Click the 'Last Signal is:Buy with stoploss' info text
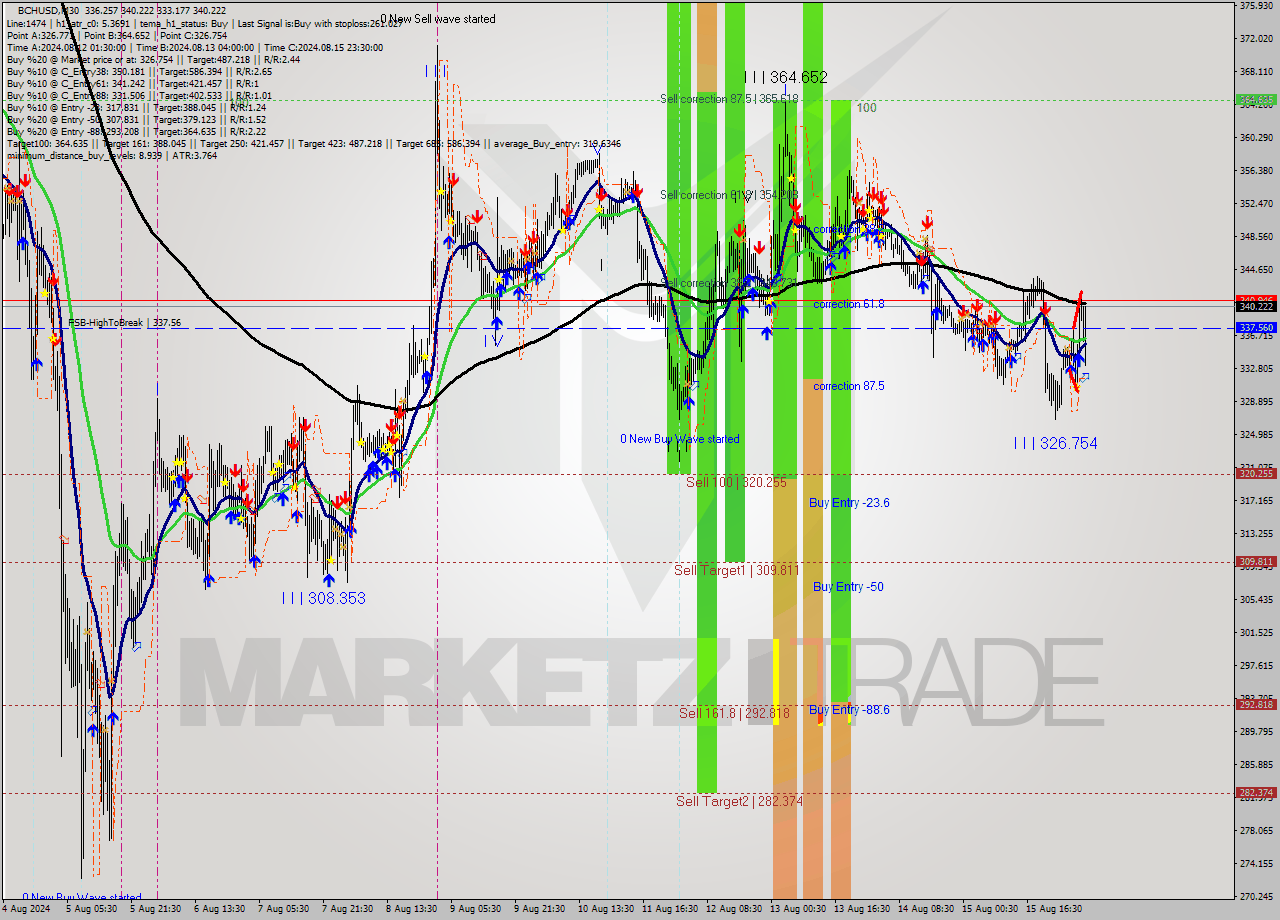The height and width of the screenshot is (920, 1280). click(x=320, y=23)
